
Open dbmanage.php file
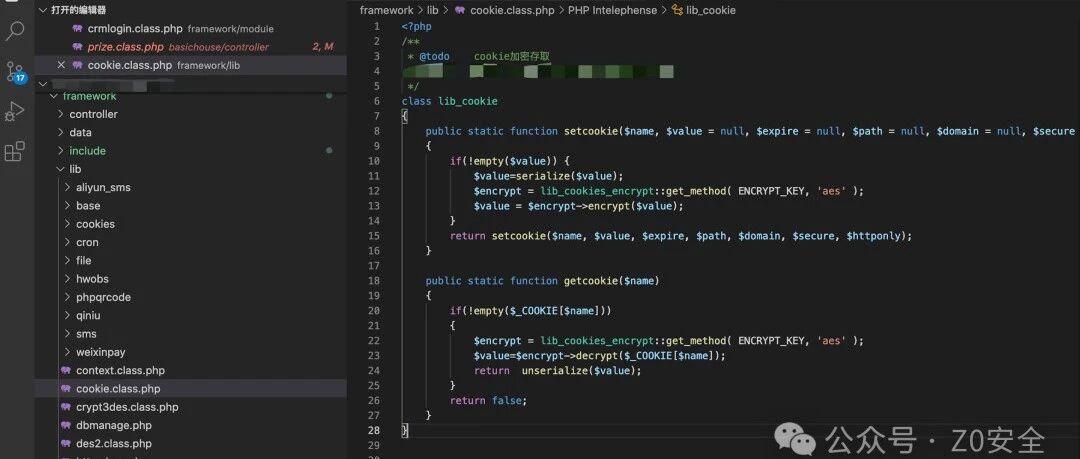tap(191, 425)
